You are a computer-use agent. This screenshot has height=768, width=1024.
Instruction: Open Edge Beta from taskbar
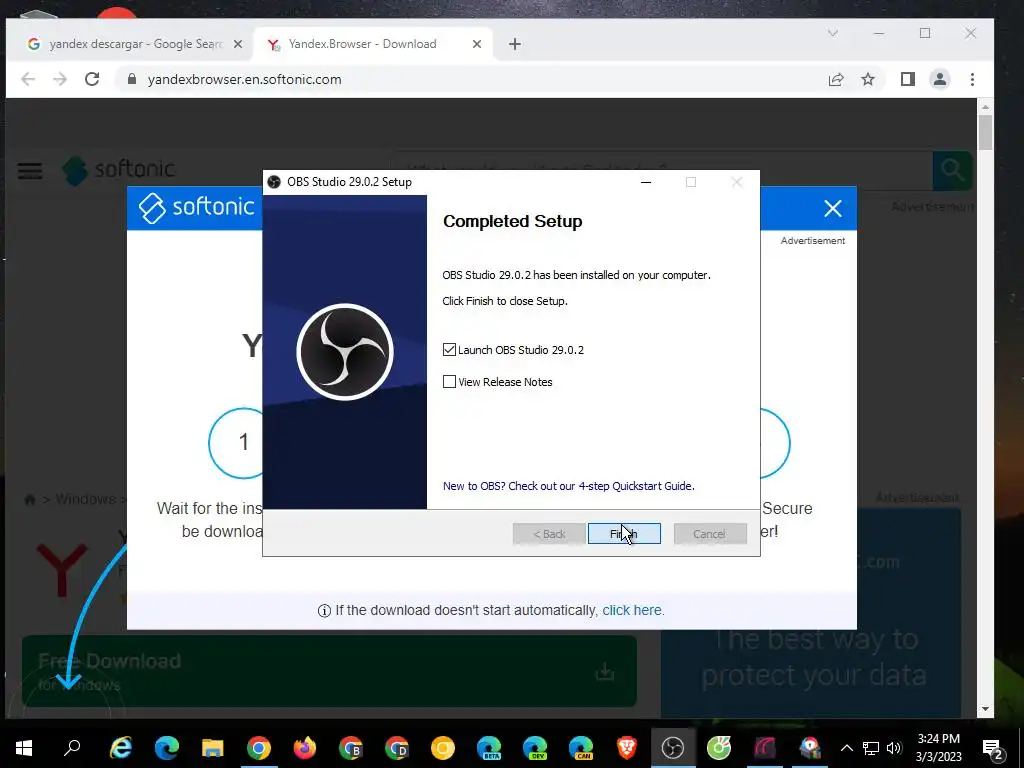pos(489,747)
